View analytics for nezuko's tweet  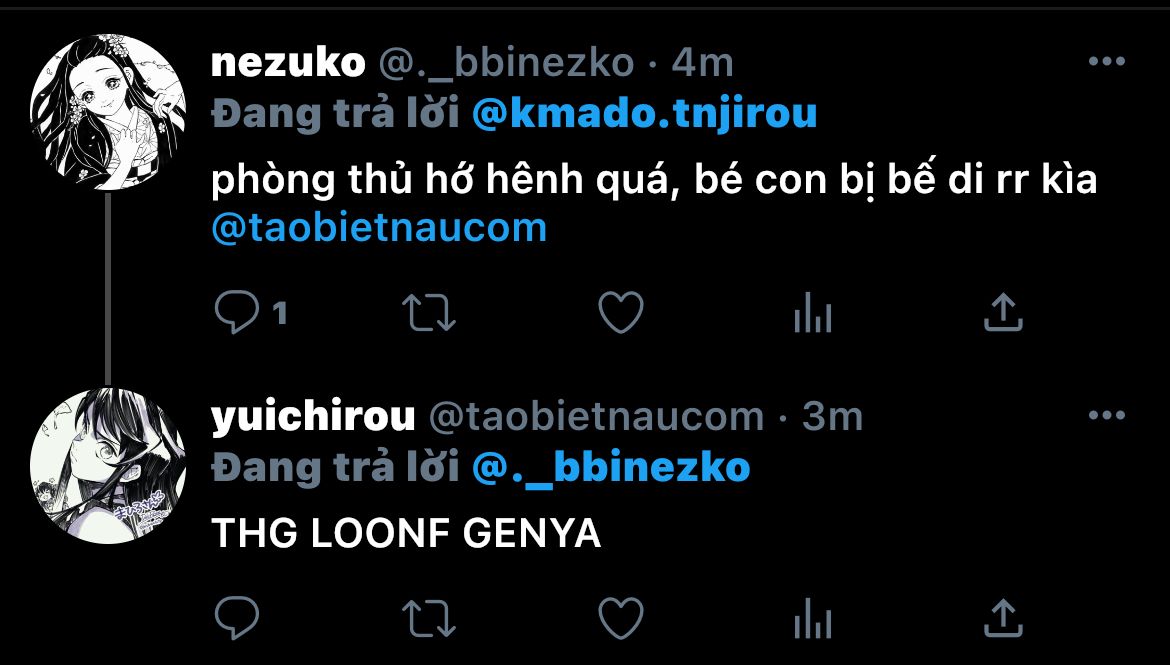click(812, 314)
